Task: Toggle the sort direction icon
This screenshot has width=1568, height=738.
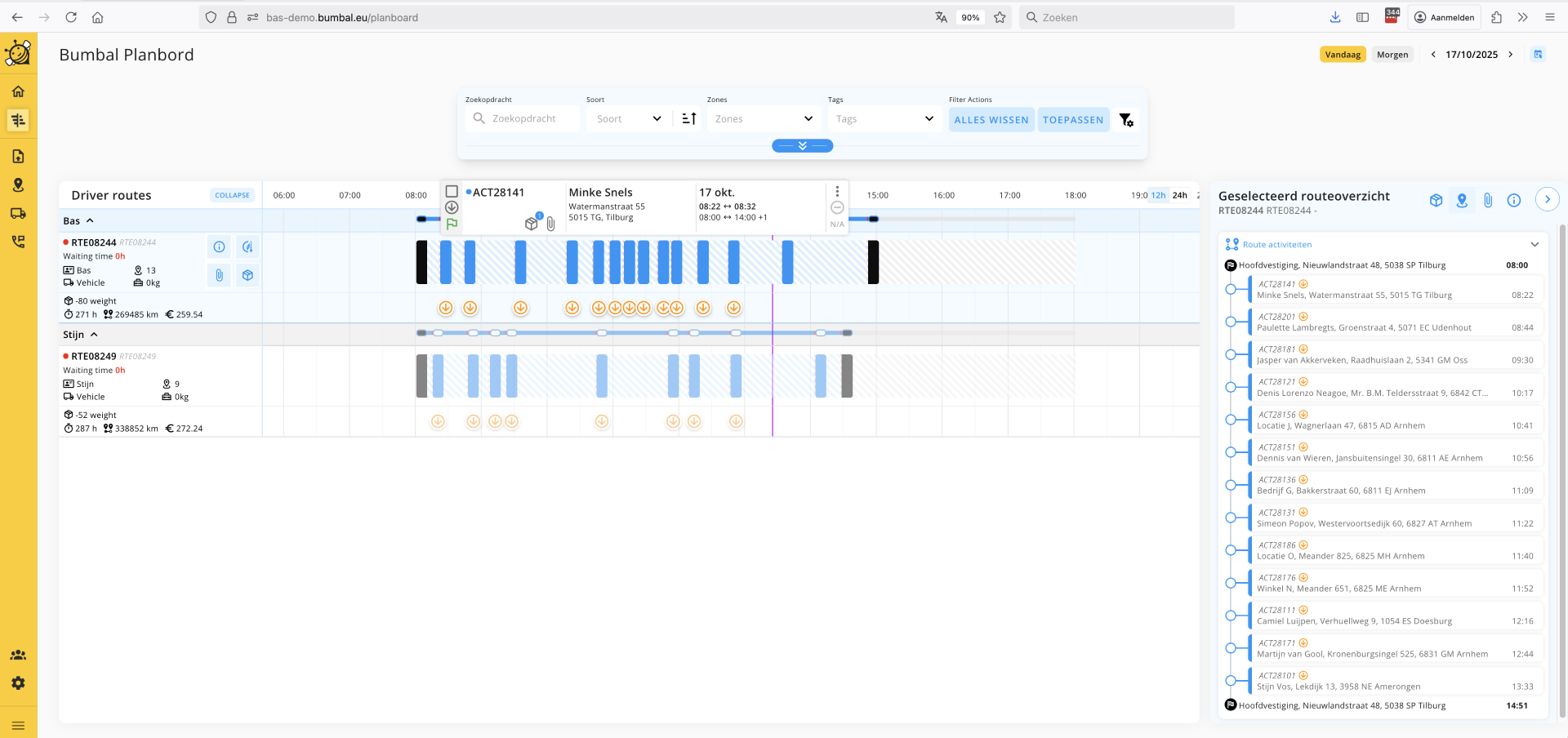Action: [688, 119]
